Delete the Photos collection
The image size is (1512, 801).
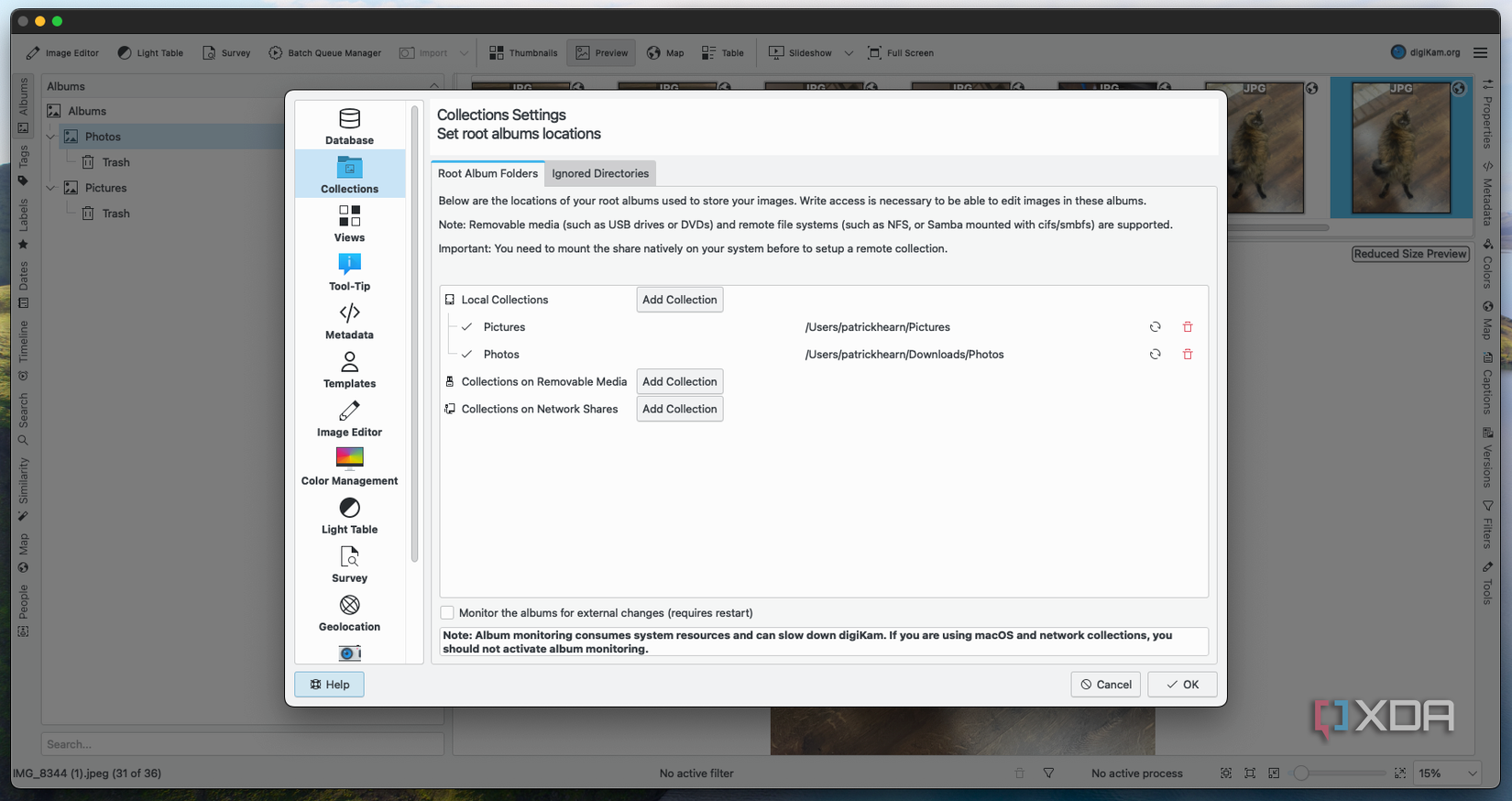coord(1188,355)
